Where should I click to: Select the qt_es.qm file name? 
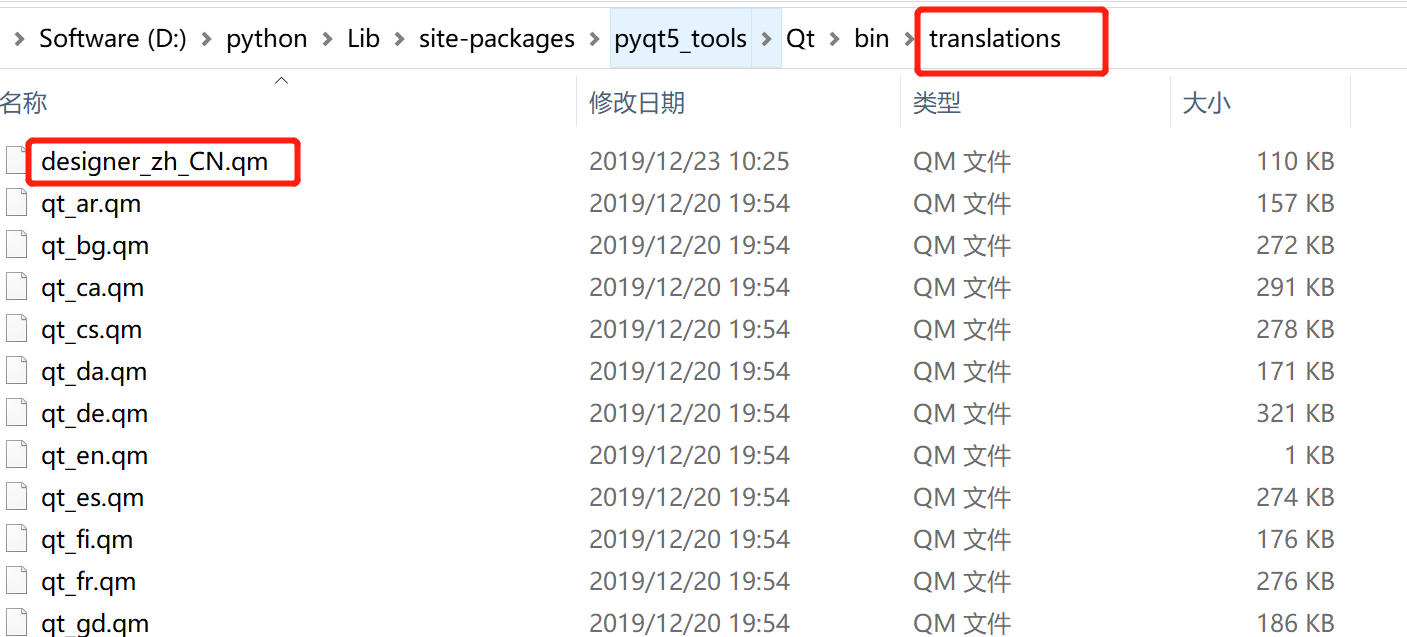[x=91, y=497]
